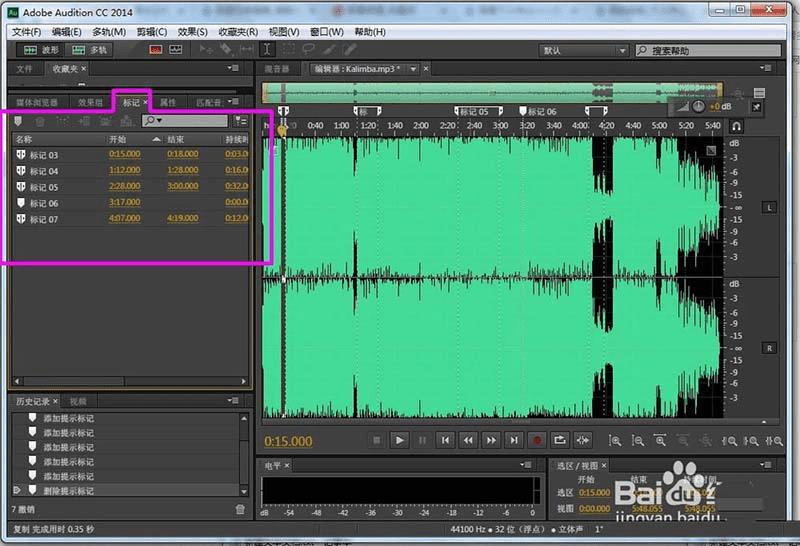Switch to Multitrack (多轨) view
The image size is (800, 546).
(90, 49)
